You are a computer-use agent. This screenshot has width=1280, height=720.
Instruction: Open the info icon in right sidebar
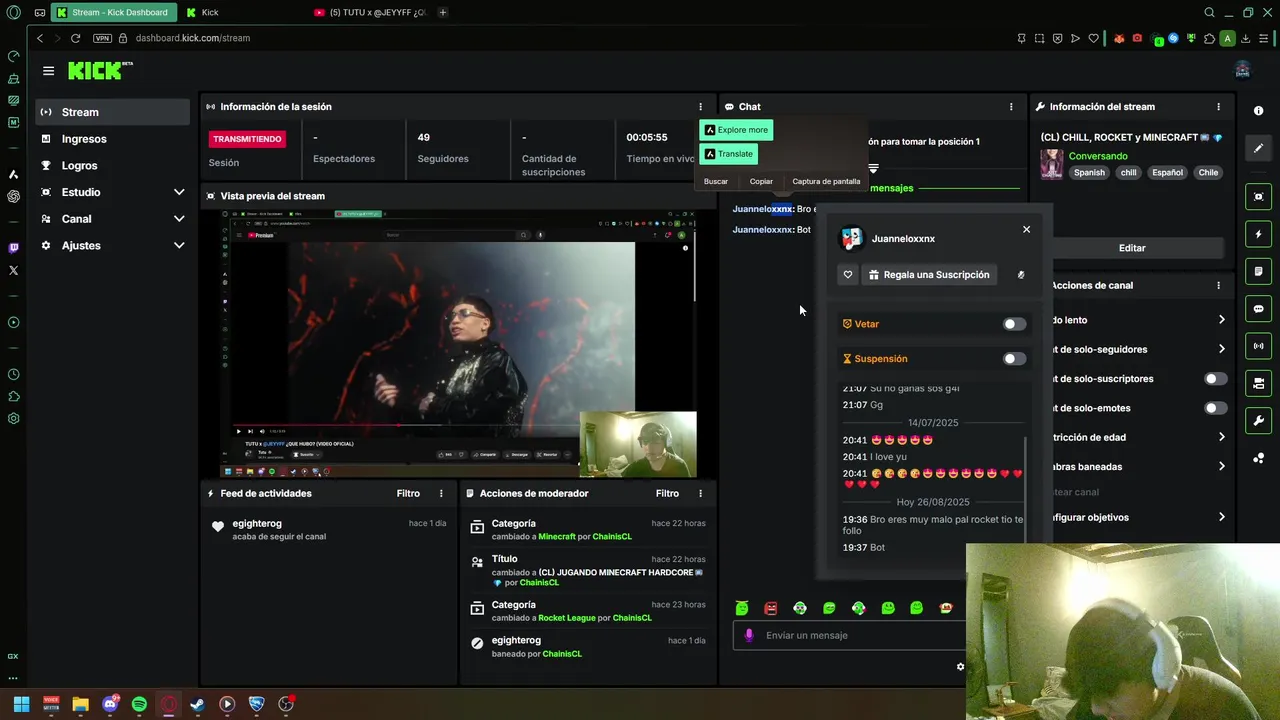[1259, 111]
